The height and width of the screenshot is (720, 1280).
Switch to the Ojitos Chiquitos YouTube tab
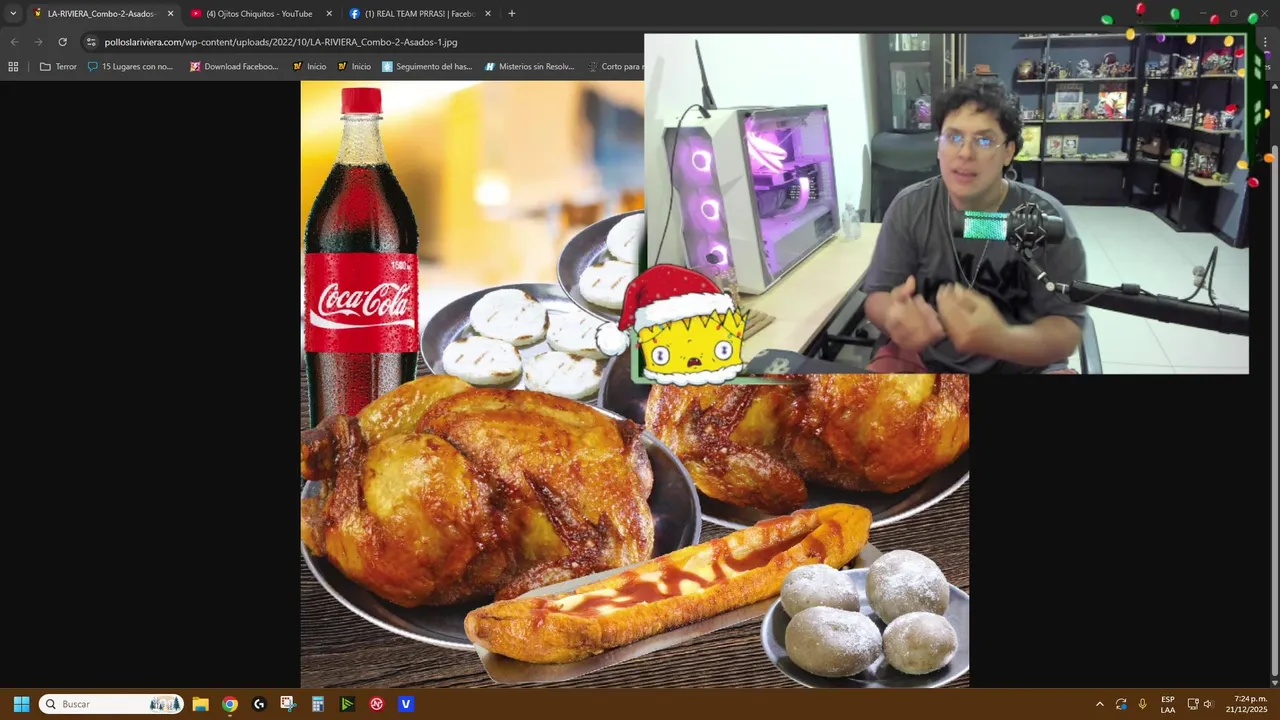point(260,14)
